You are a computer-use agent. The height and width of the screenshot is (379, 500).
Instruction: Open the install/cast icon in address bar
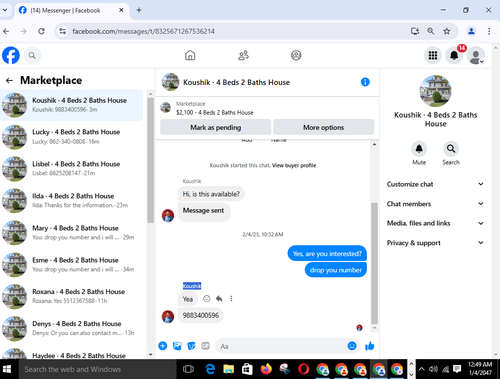(x=415, y=31)
